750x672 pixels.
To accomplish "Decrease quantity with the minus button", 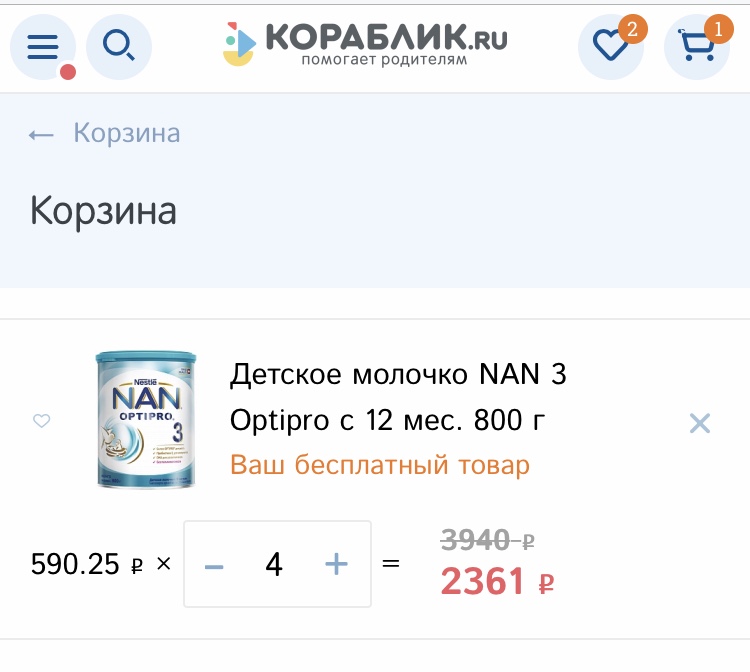I will [x=214, y=565].
